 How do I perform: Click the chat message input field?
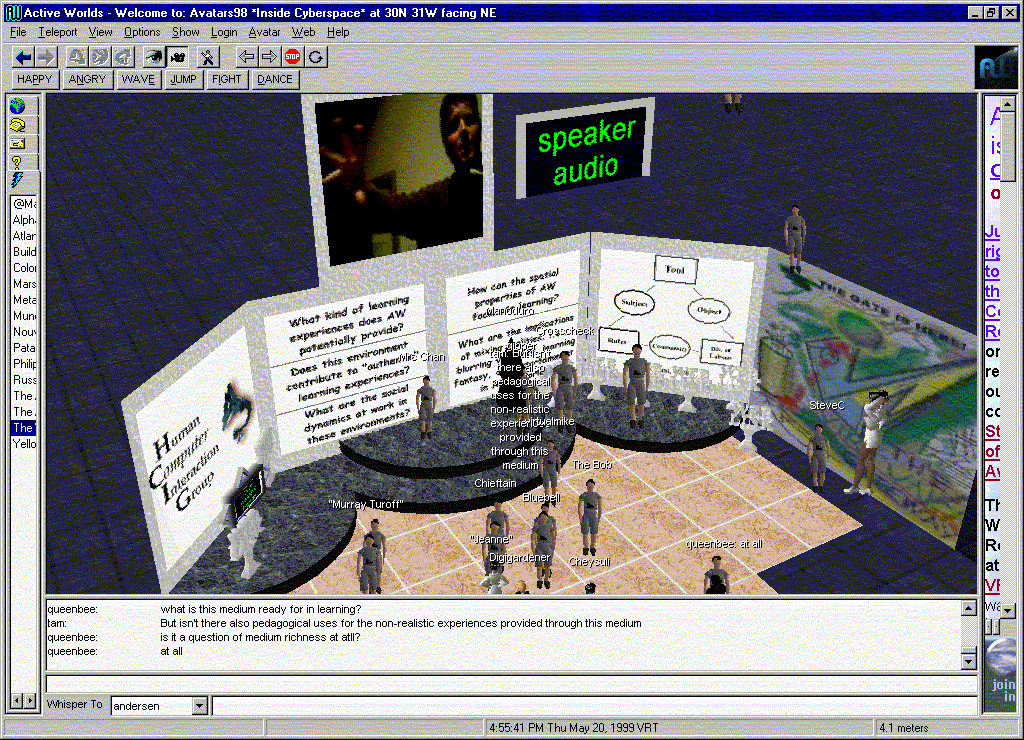[x=511, y=683]
